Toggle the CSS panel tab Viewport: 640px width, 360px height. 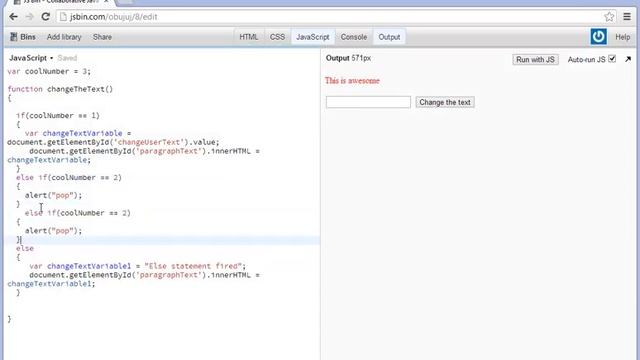coord(277,37)
